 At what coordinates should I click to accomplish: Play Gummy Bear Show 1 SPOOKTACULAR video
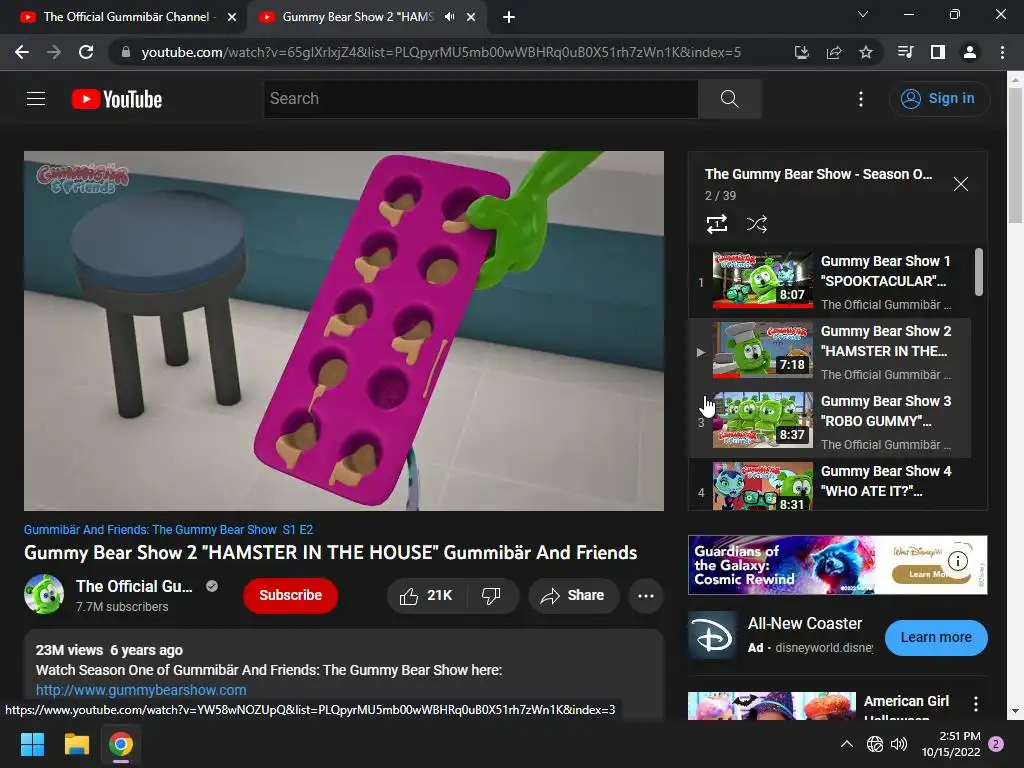click(829, 281)
